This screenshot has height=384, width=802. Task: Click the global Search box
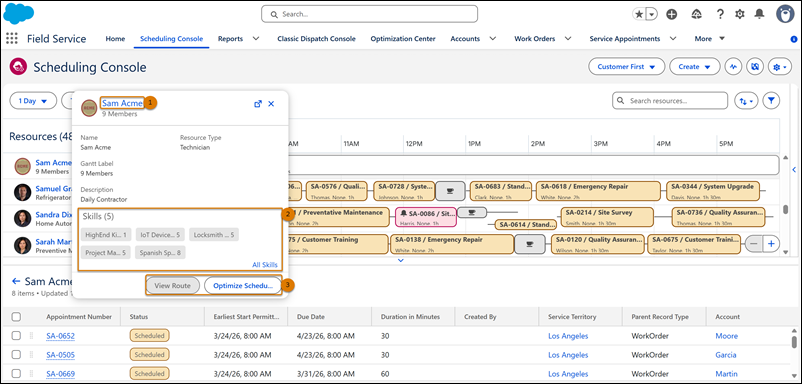coord(369,14)
